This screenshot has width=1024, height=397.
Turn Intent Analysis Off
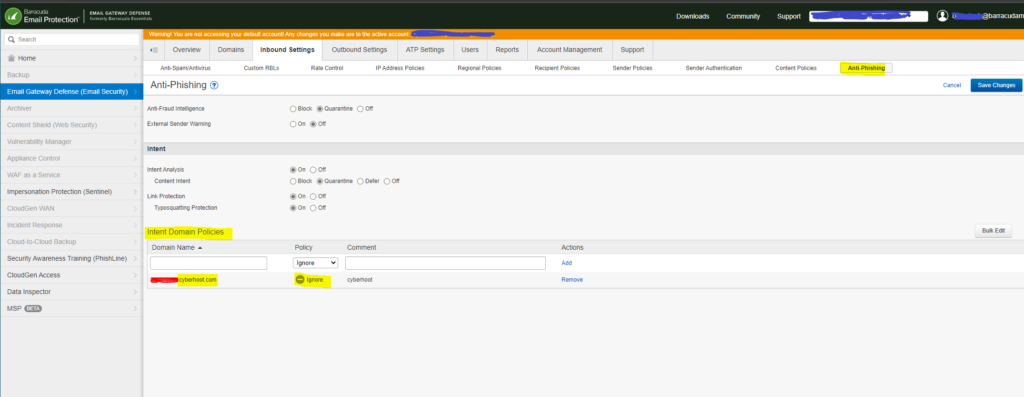(x=313, y=170)
